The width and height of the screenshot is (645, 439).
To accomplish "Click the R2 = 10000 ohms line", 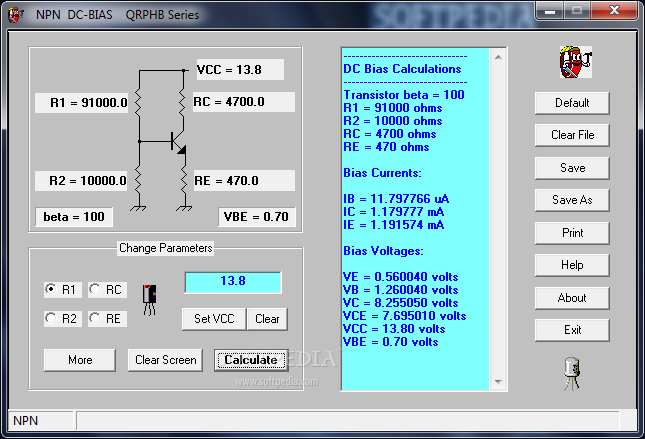I will [393, 121].
